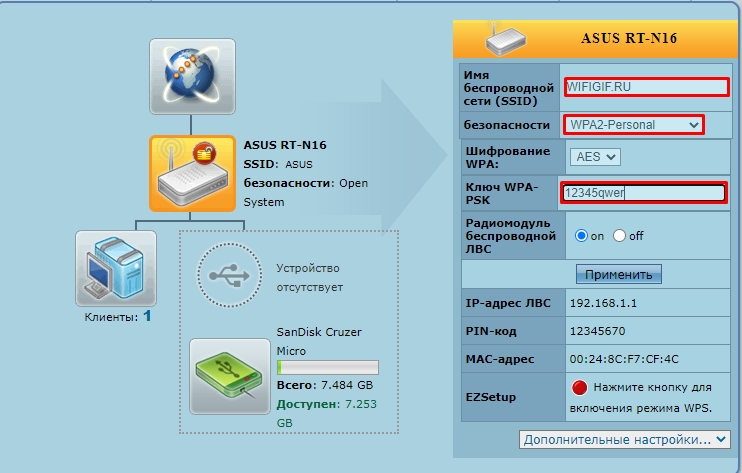Click 'безопасности: Open System' status text
This screenshot has width=742, height=473.
tap(306, 193)
